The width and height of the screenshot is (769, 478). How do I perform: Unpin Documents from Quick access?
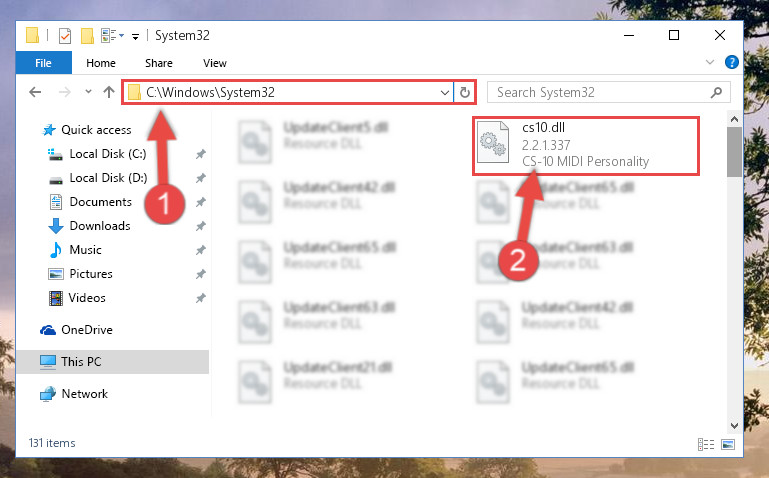(200, 202)
